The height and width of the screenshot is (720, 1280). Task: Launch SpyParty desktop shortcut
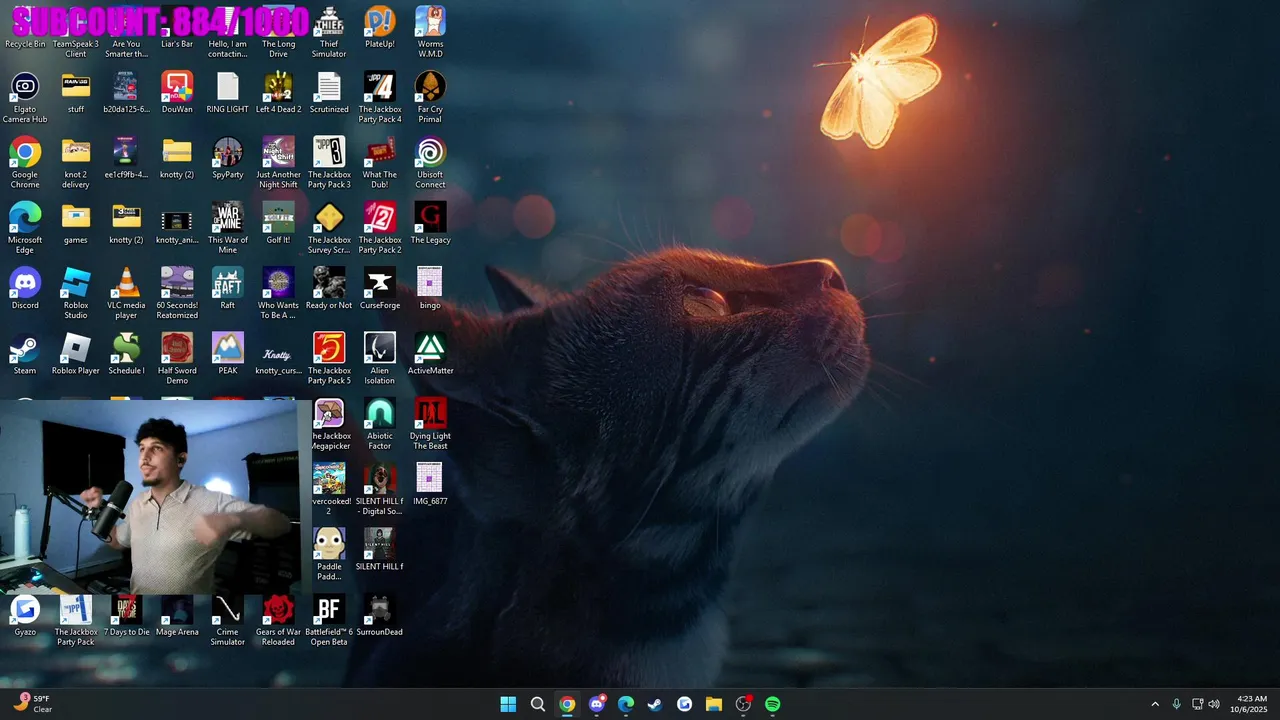pyautogui.click(x=228, y=158)
